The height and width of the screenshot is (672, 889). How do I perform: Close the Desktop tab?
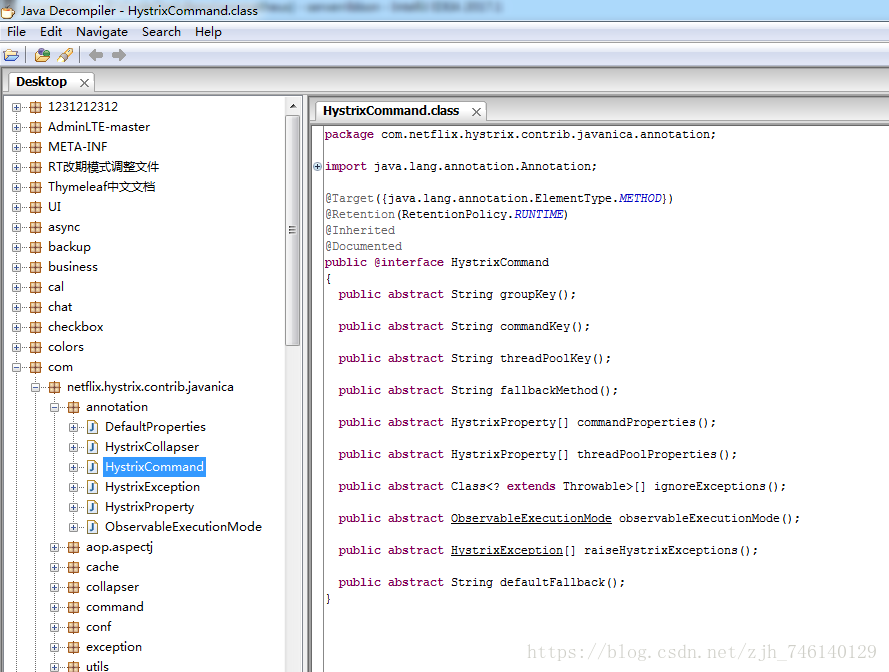pos(85,83)
